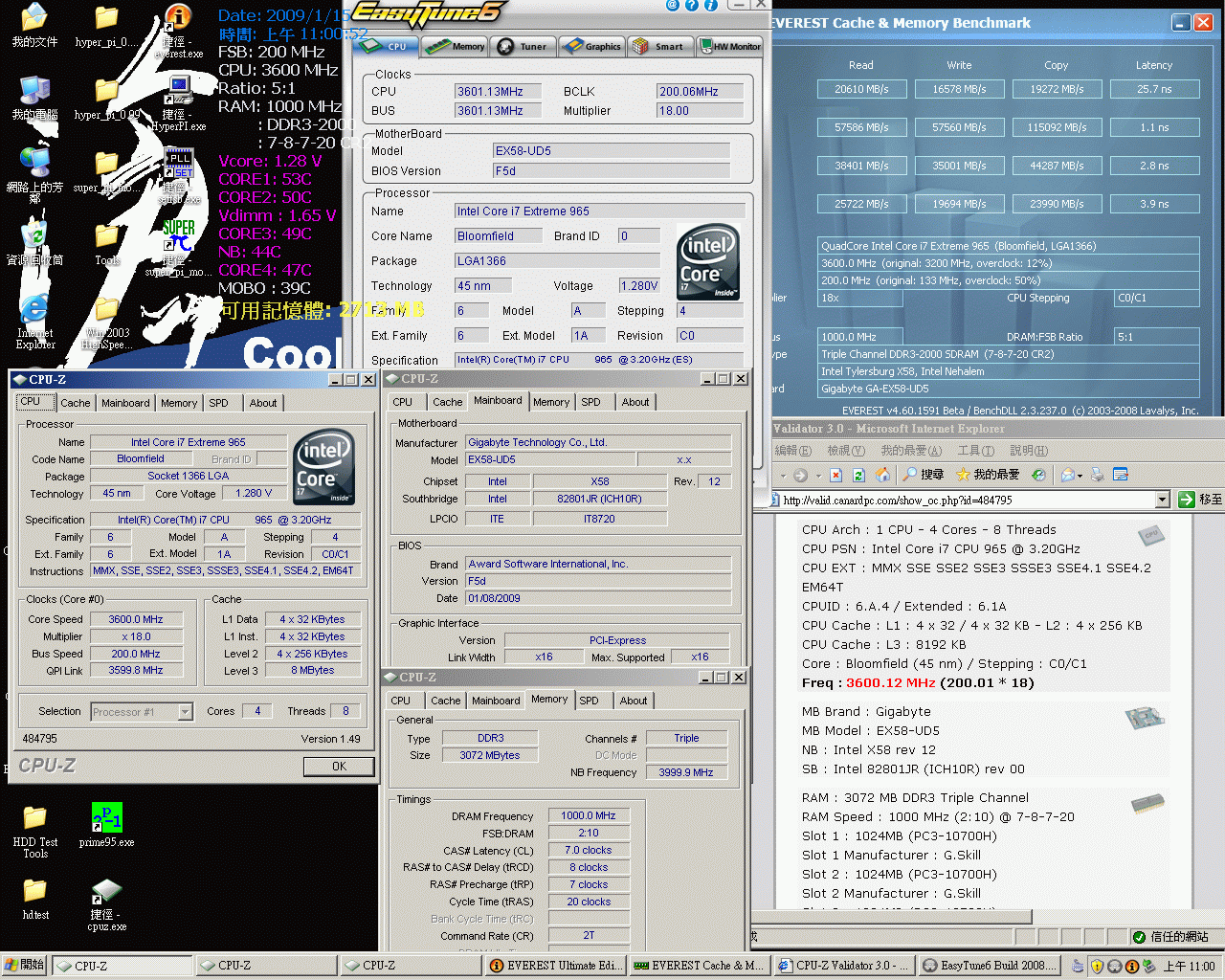
Task: Click the IE address URL field
Action: point(967,500)
